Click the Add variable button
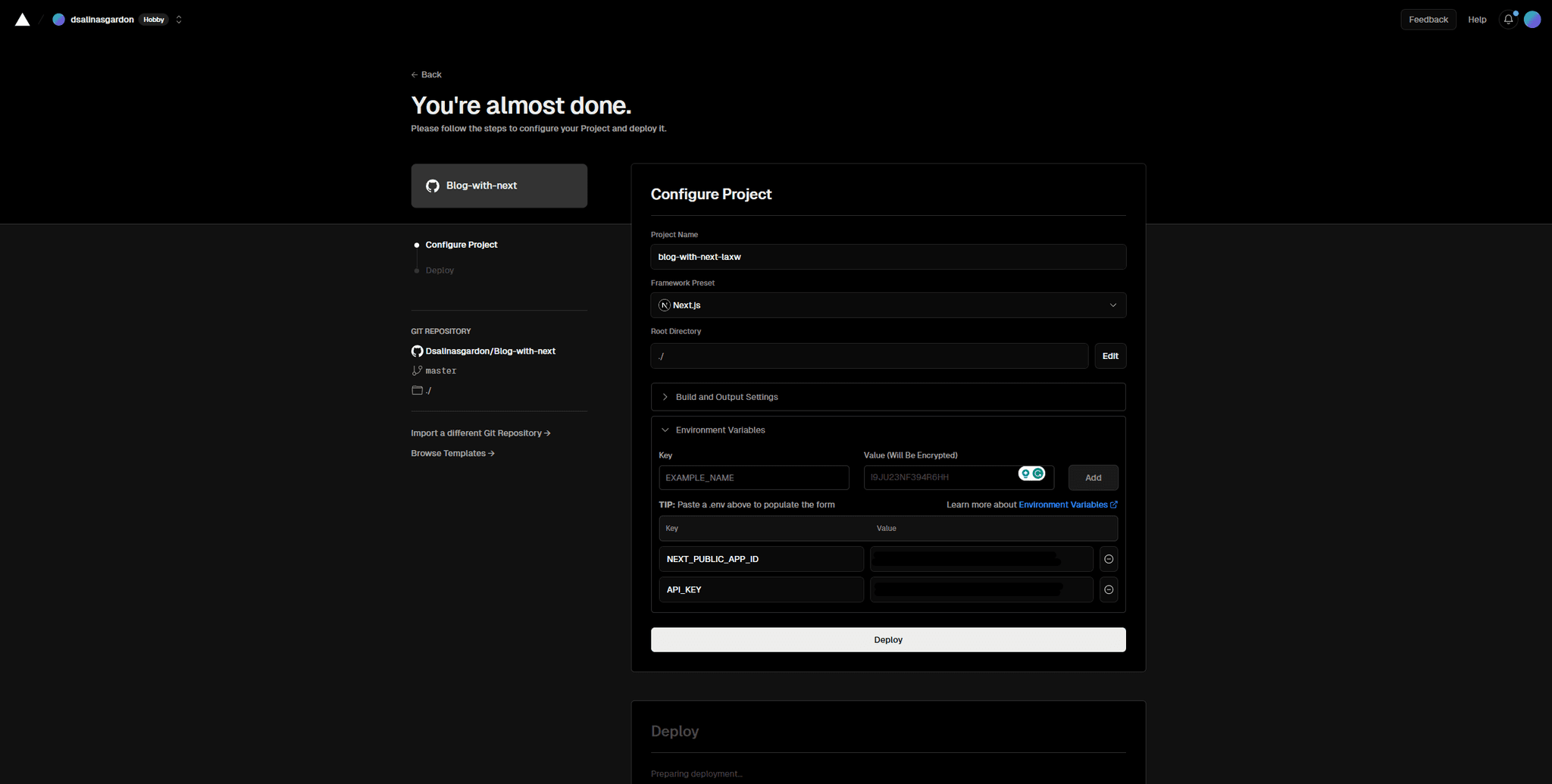 tap(1093, 478)
